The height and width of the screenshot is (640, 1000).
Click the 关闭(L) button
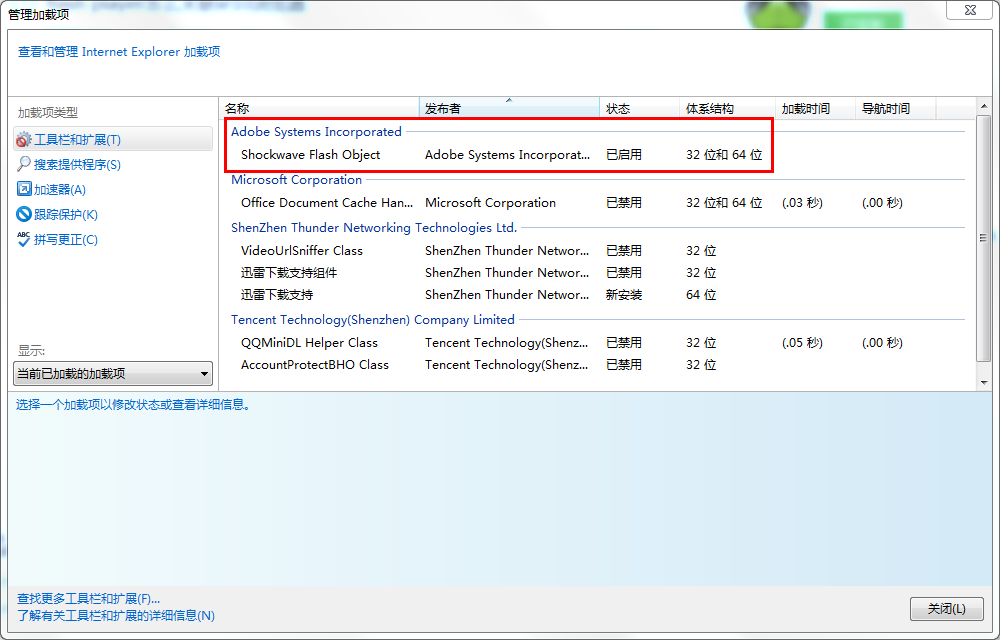click(946, 609)
